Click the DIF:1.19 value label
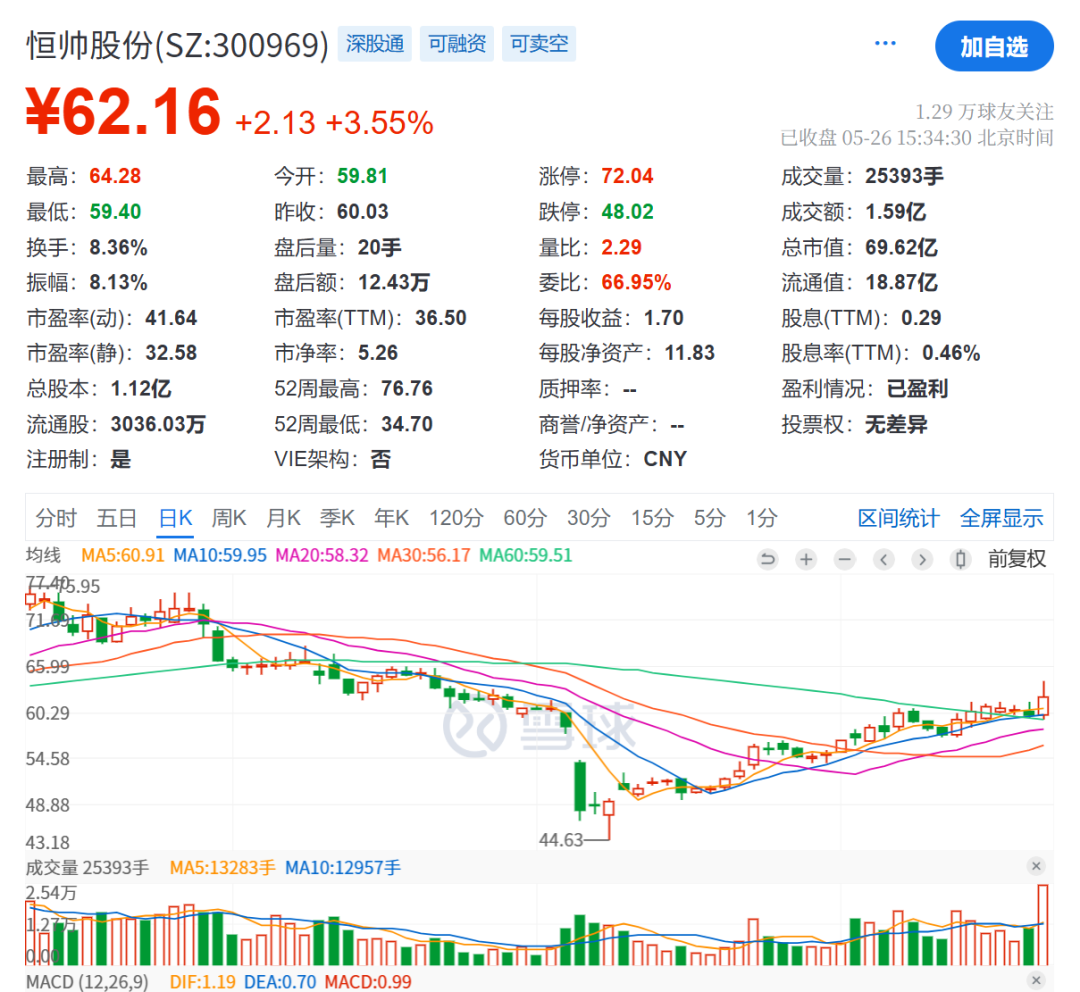 (x=203, y=982)
